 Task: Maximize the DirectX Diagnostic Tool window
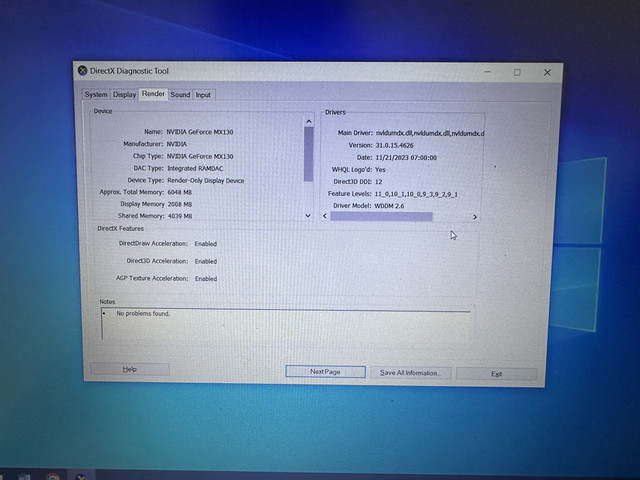(x=517, y=72)
